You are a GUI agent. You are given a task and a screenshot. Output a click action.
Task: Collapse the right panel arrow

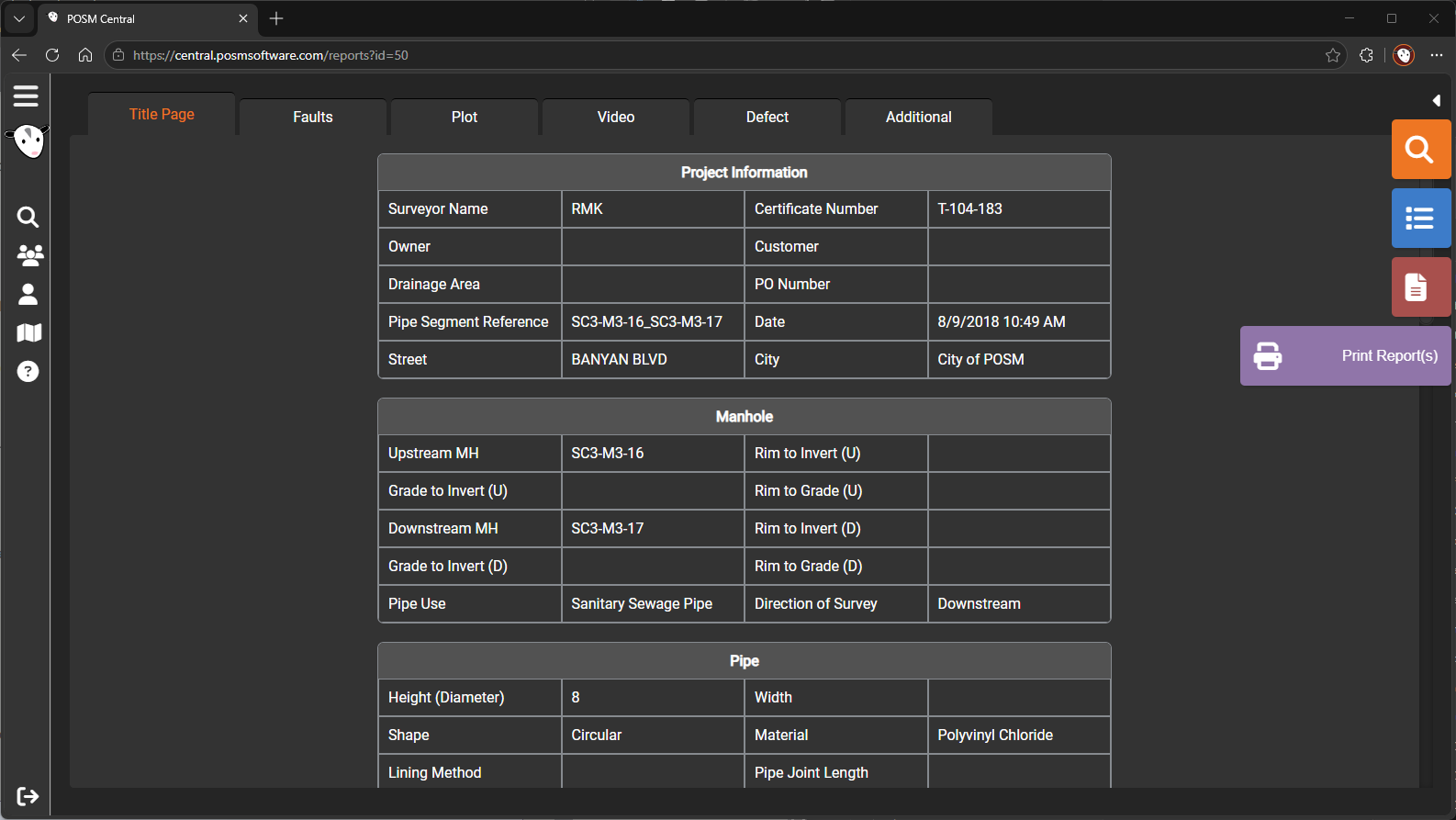tap(1436, 101)
